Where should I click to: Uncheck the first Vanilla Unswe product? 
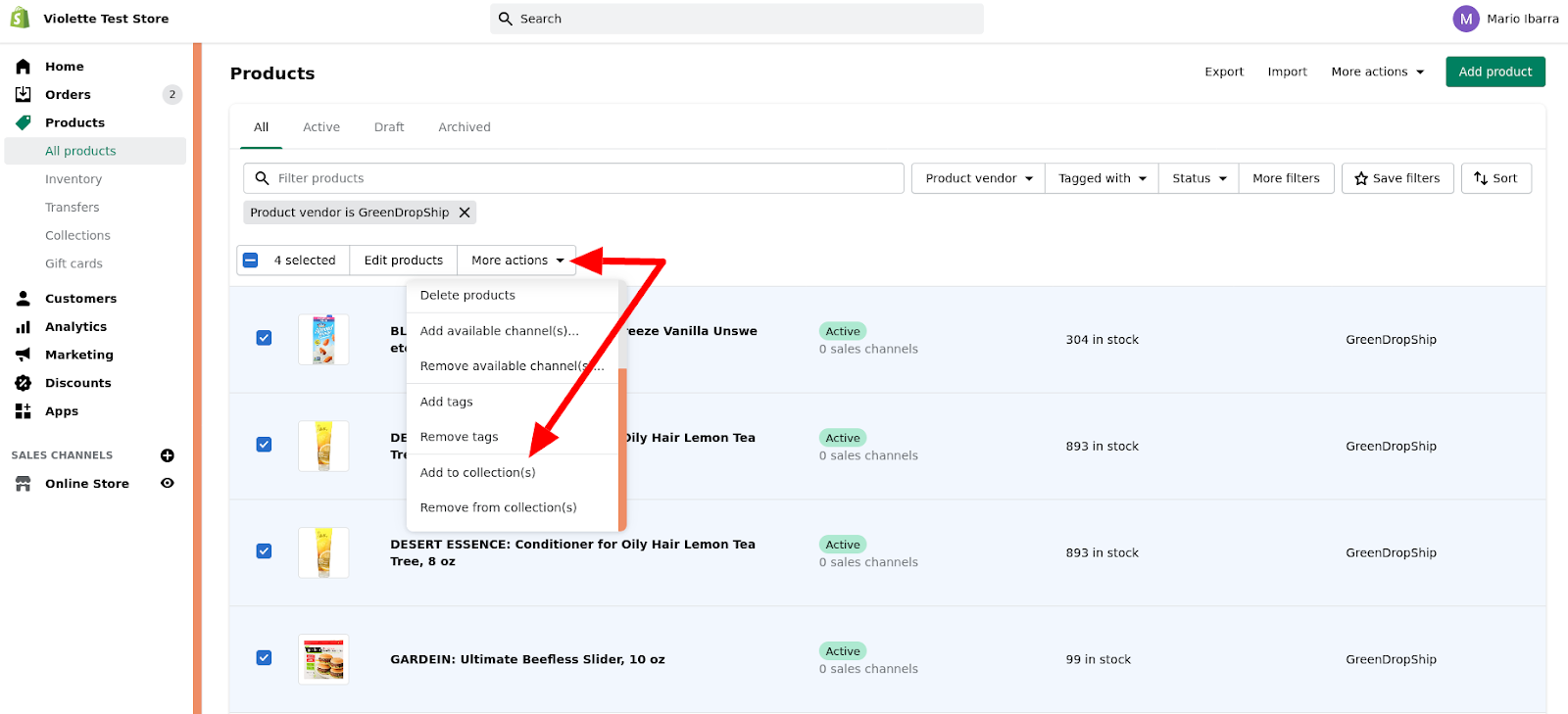264,338
